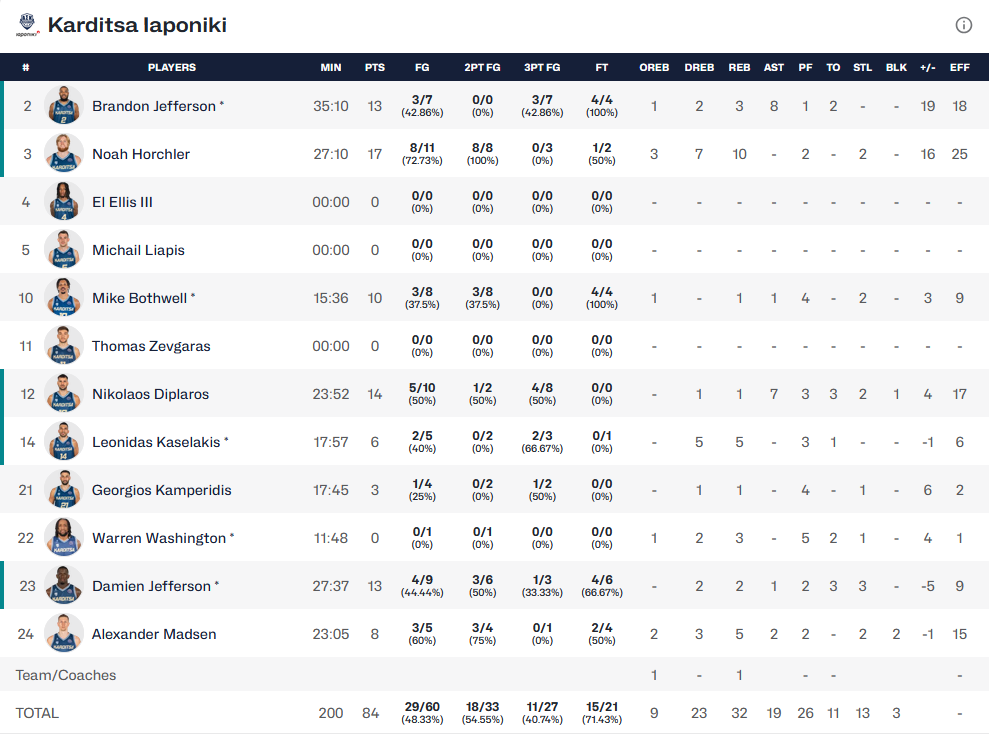Sort by the EFF column header
Screen dimensions: 989x737
pyautogui.click(x=960, y=68)
